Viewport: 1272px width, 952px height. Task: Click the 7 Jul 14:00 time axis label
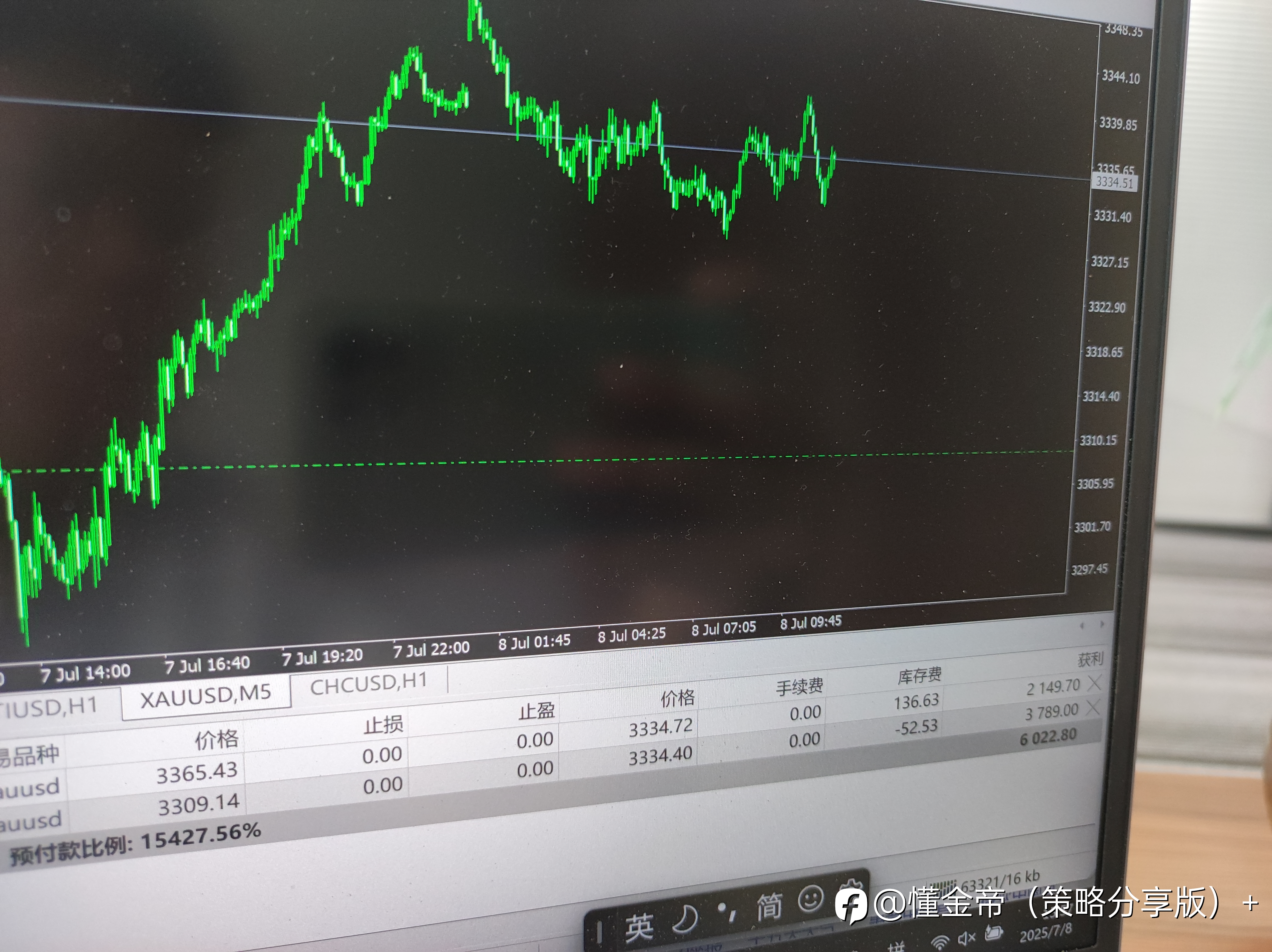[86, 672]
